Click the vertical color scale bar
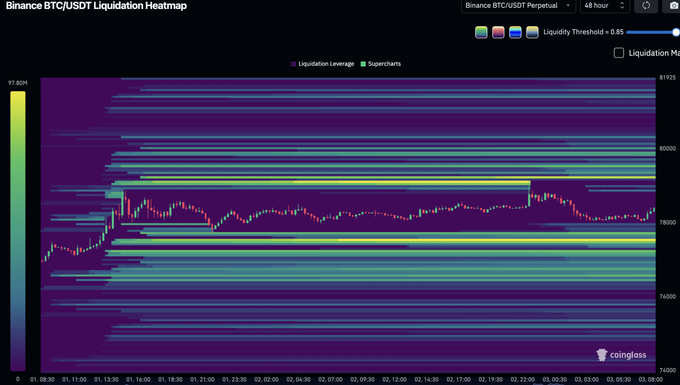The width and height of the screenshot is (680, 385). (18, 231)
